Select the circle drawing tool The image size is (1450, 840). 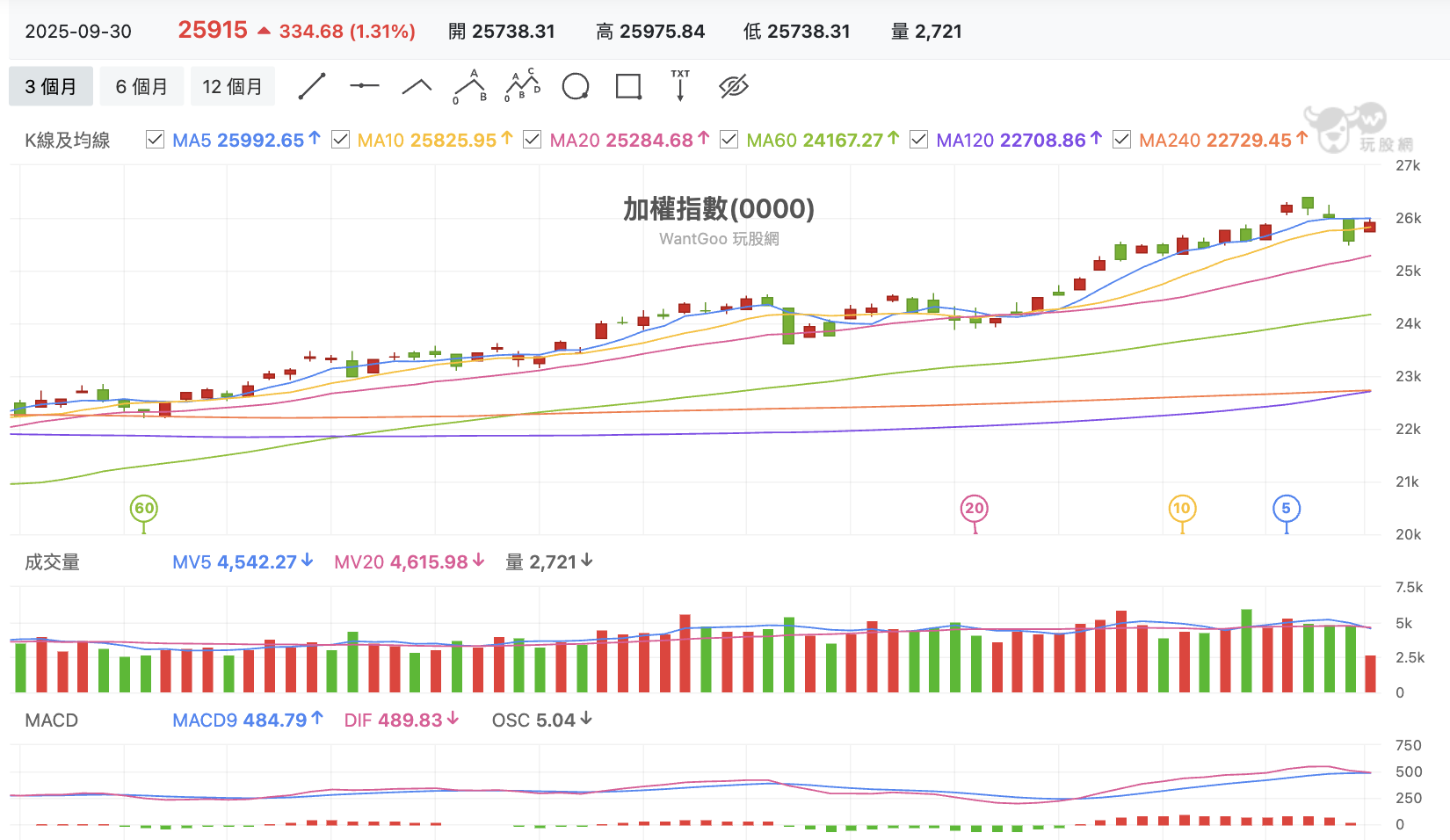[x=576, y=86]
